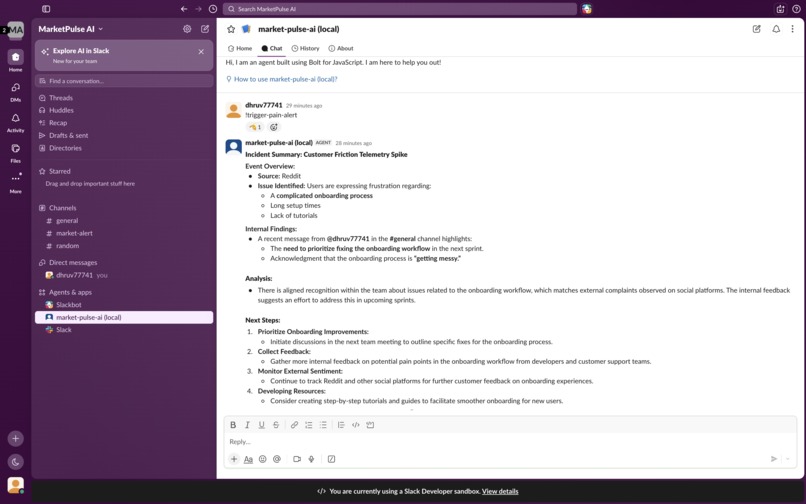The image size is (806, 504).
Task: Go to Home in the left rail
Action: pyautogui.click(x=15, y=61)
